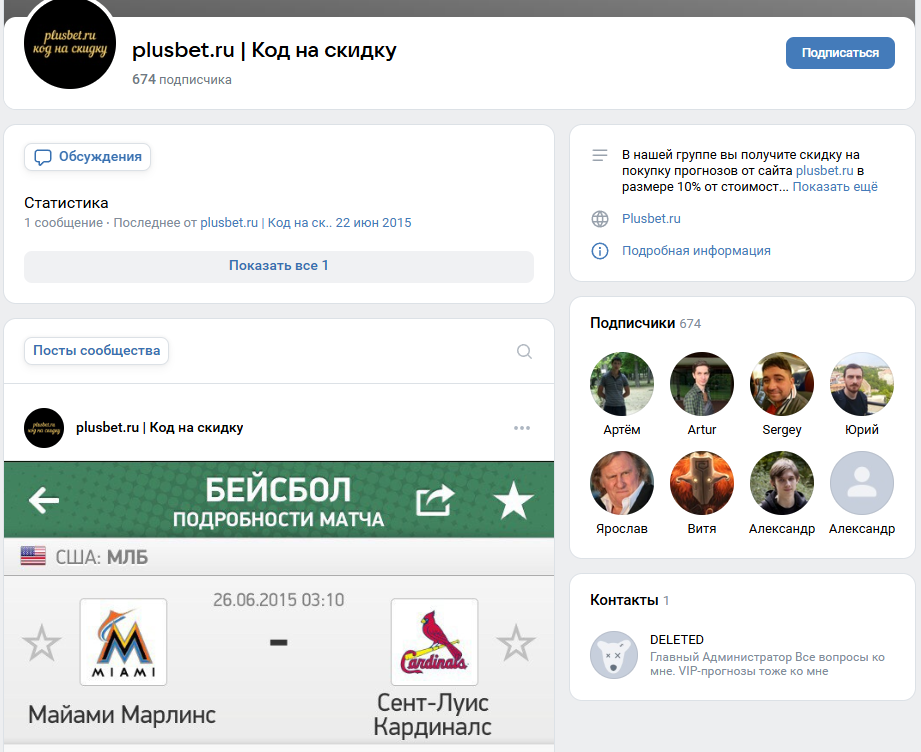Click the Сент-Луис Кардиналс team name
This screenshot has height=752, width=921.
tap(433, 715)
